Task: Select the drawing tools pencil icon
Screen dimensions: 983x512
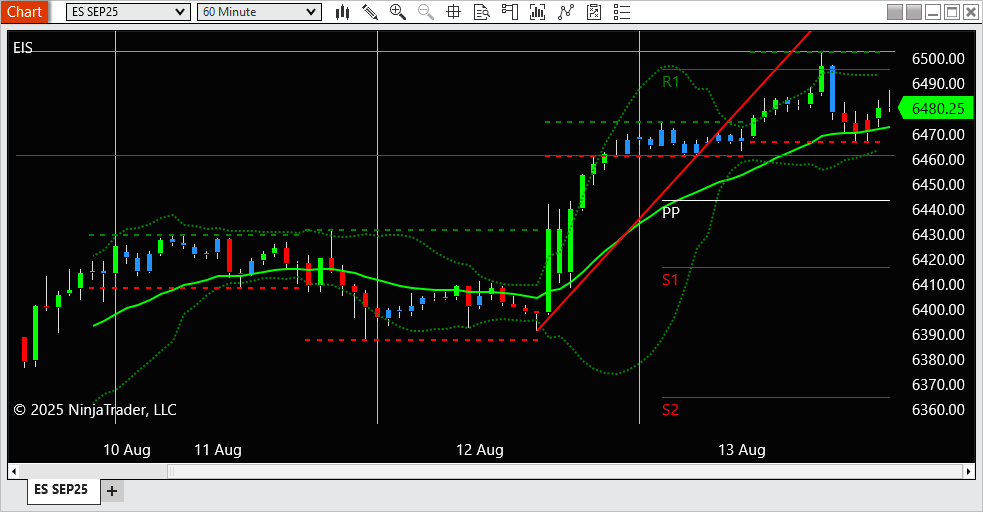Action: [370, 12]
